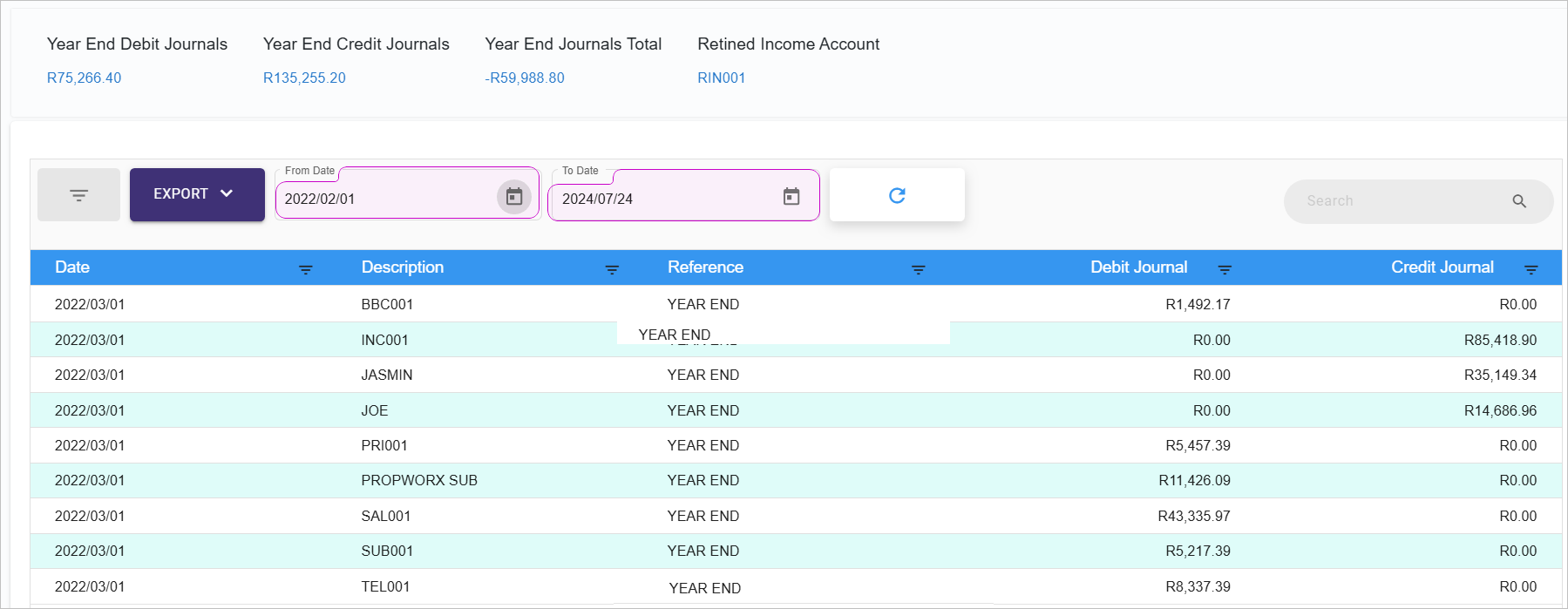Select the INC001 row description
Screen dimensions: 1568x609
click(x=384, y=340)
